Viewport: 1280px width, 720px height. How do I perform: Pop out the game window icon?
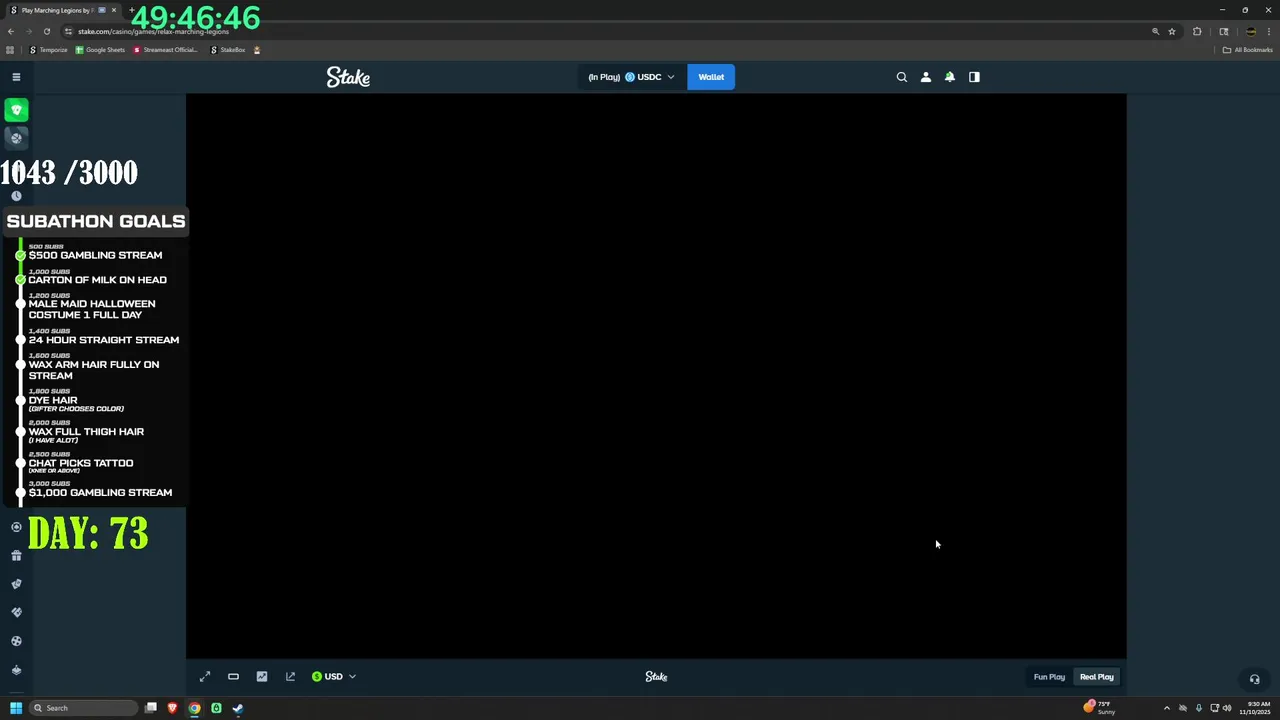[290, 677]
